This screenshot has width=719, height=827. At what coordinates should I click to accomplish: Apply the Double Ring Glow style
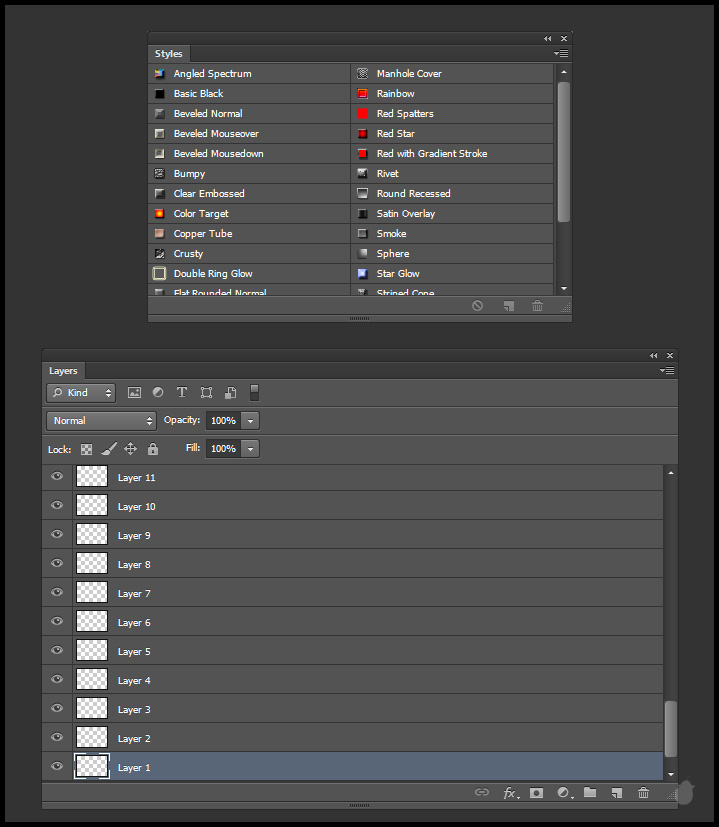pyautogui.click(x=212, y=274)
